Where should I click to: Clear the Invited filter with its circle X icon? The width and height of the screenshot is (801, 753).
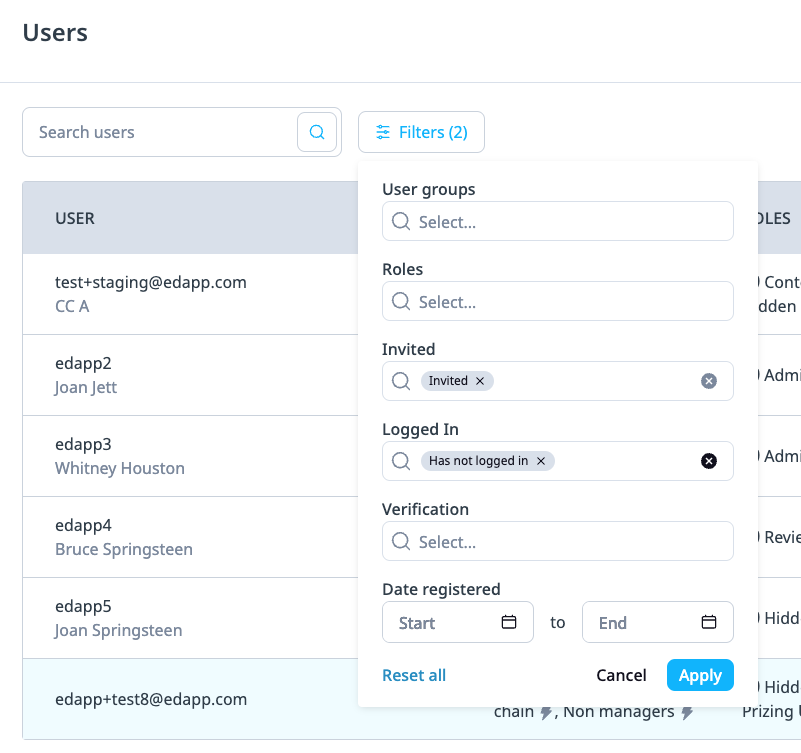708,380
